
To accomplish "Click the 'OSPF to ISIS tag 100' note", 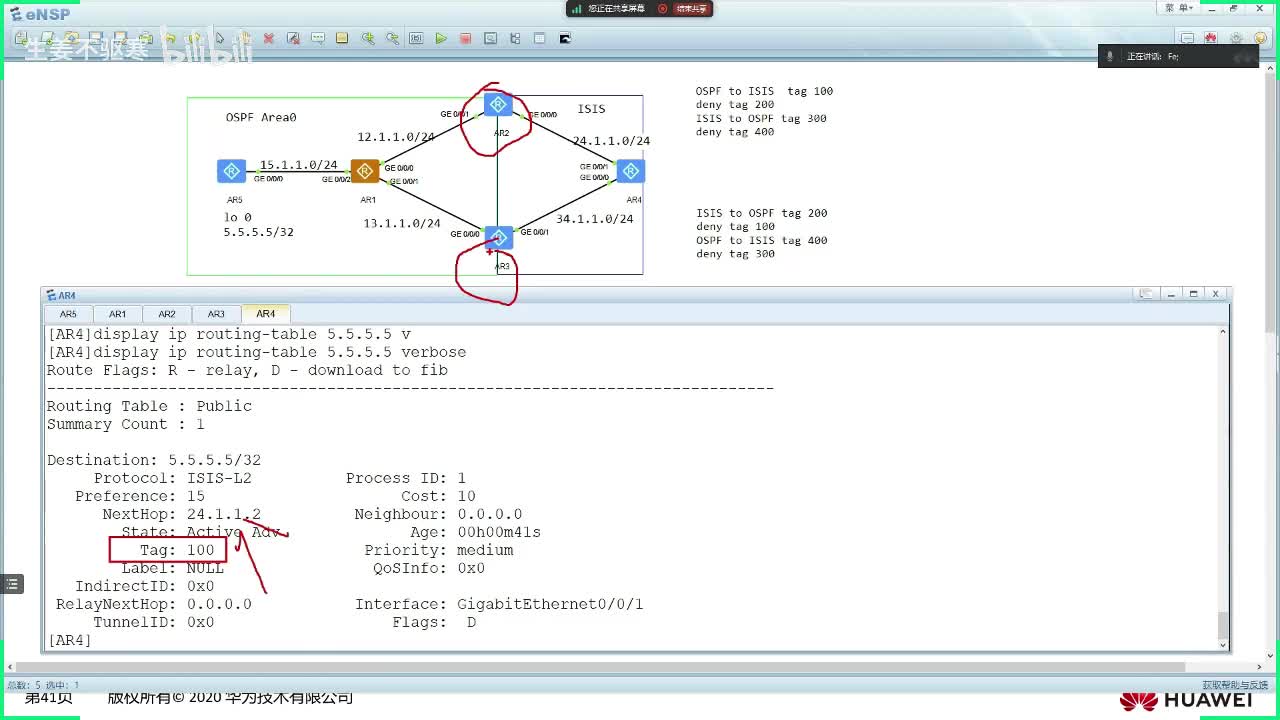I will click(764, 91).
